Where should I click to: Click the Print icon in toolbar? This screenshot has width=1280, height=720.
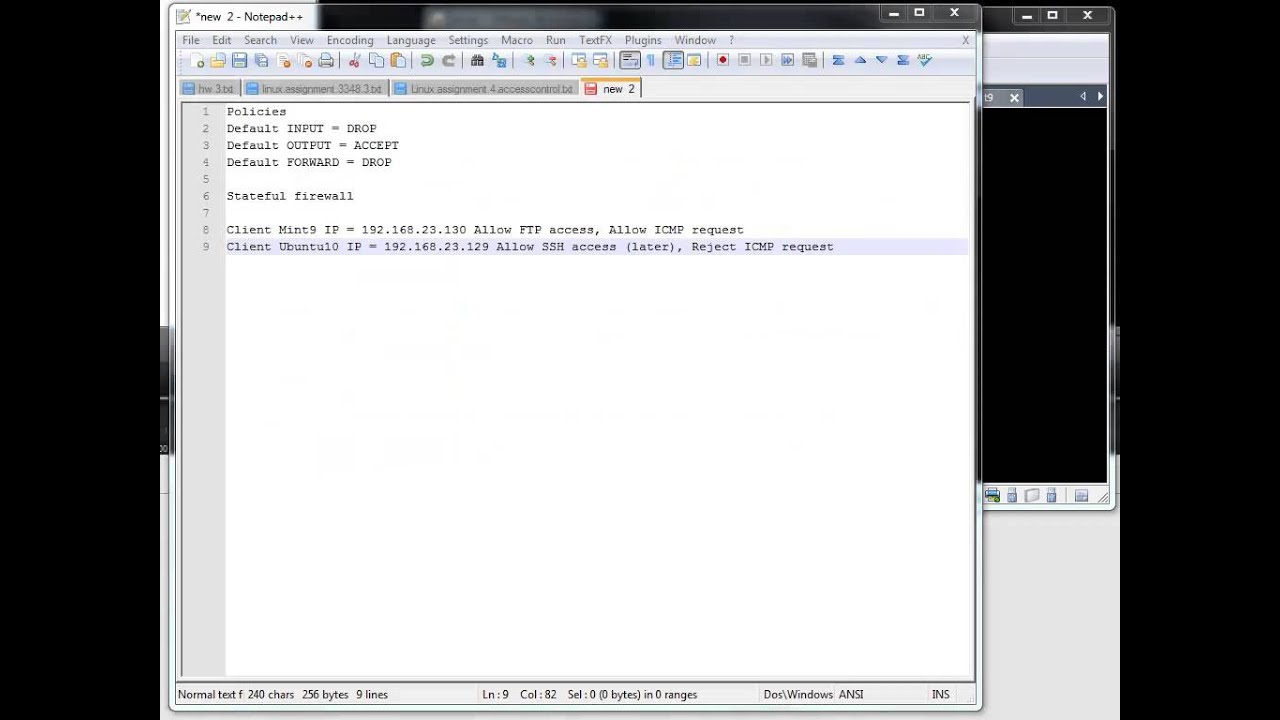pyautogui.click(x=326, y=61)
